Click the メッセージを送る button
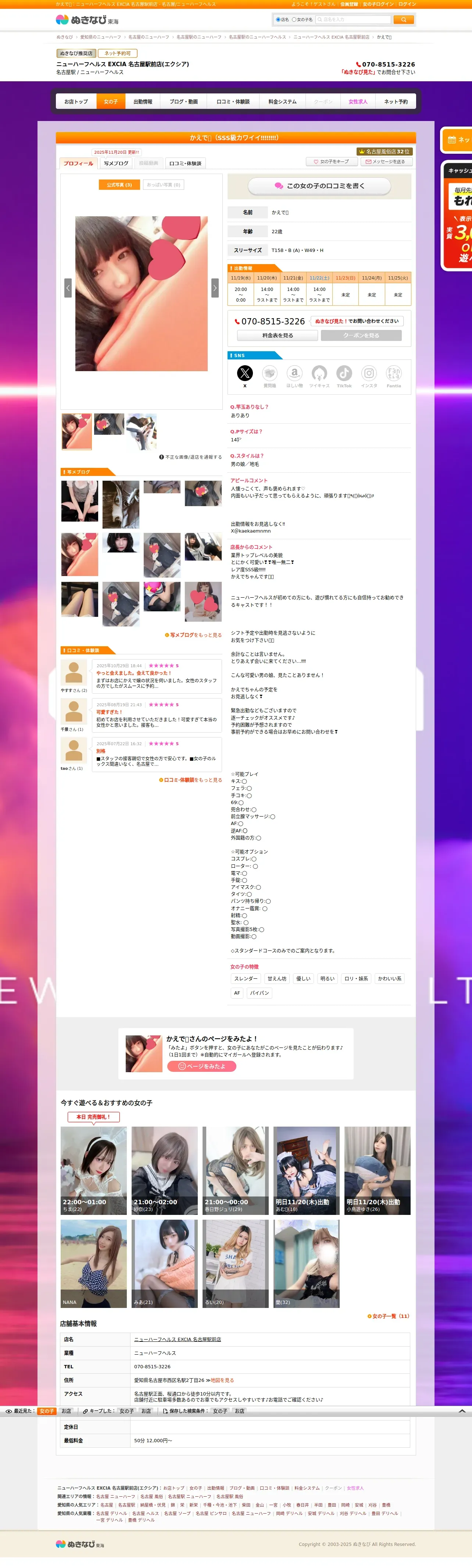The image size is (472, 1568). pyautogui.click(x=387, y=162)
